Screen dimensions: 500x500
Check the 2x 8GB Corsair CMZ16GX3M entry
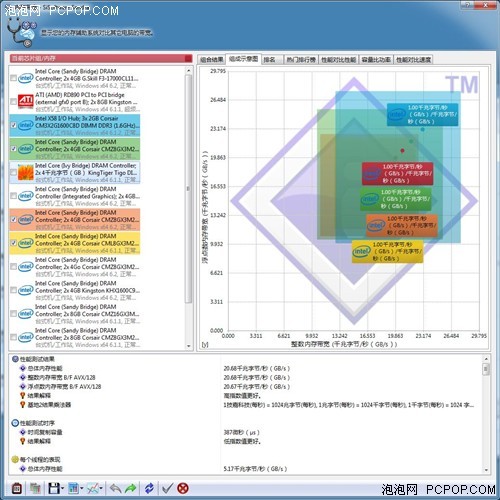(x=13, y=314)
